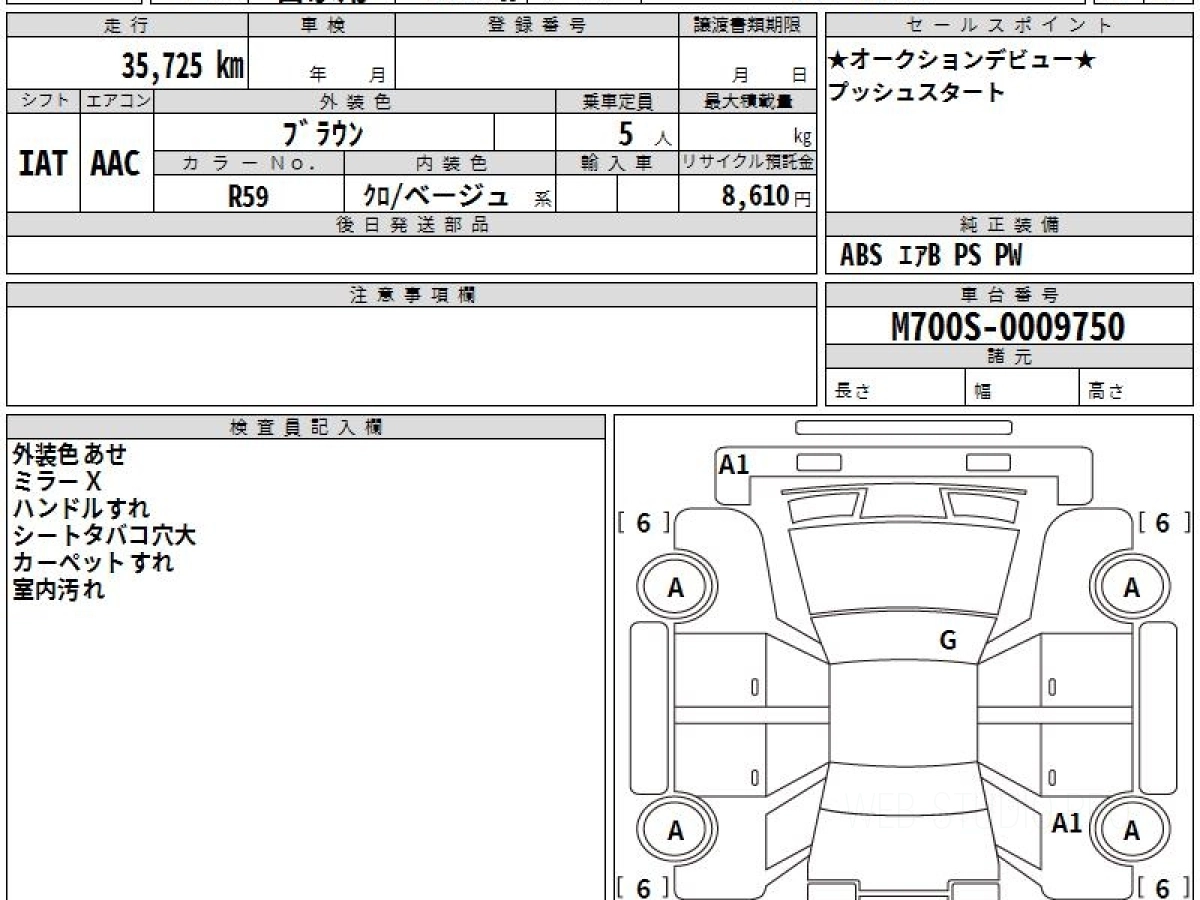Image resolution: width=1200 pixels, height=900 pixels.
Task: Click the upper-right wheel circle marked A
Action: click(1132, 588)
